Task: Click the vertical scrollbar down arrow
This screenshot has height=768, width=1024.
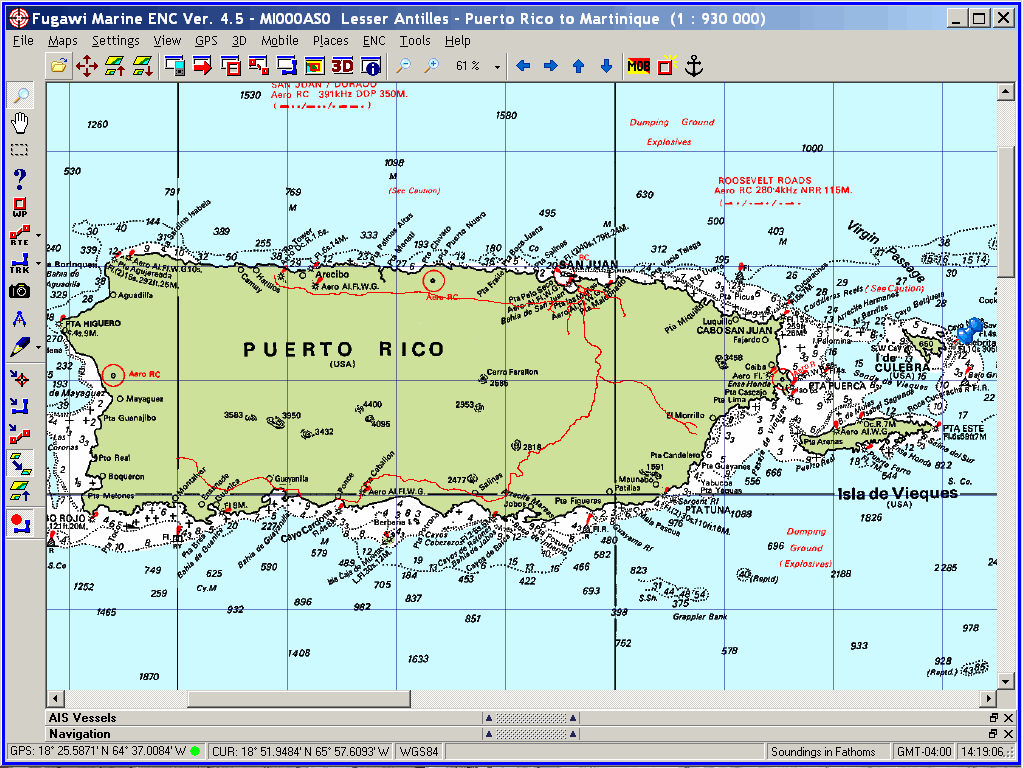Action: 1005,681
